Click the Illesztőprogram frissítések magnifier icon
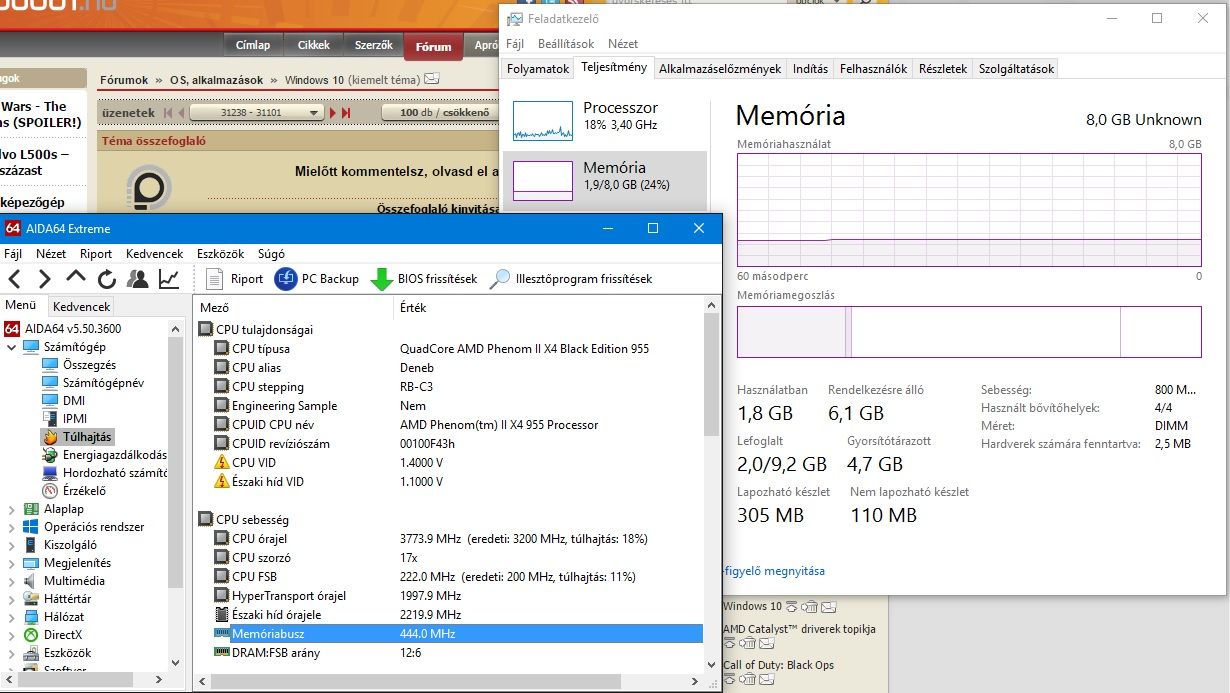The height and width of the screenshot is (693, 1230). 500,279
